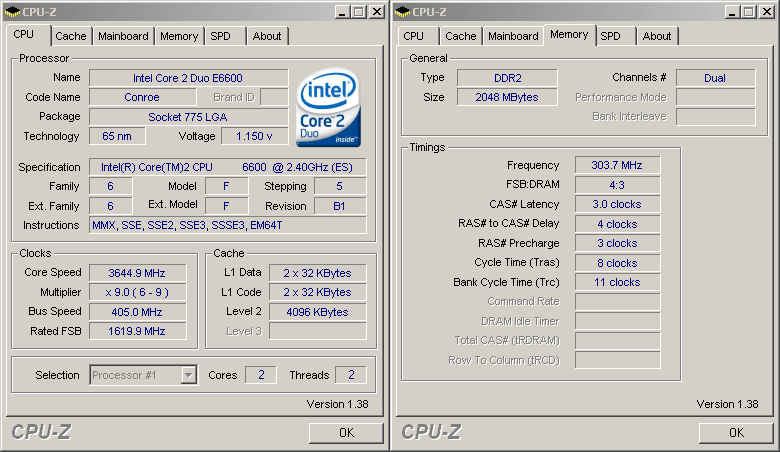Viewport: 780px width, 452px height.
Task: Click the Multiplier value 'x 9.0 ( 6 - 9 )'
Action: (x=137, y=292)
